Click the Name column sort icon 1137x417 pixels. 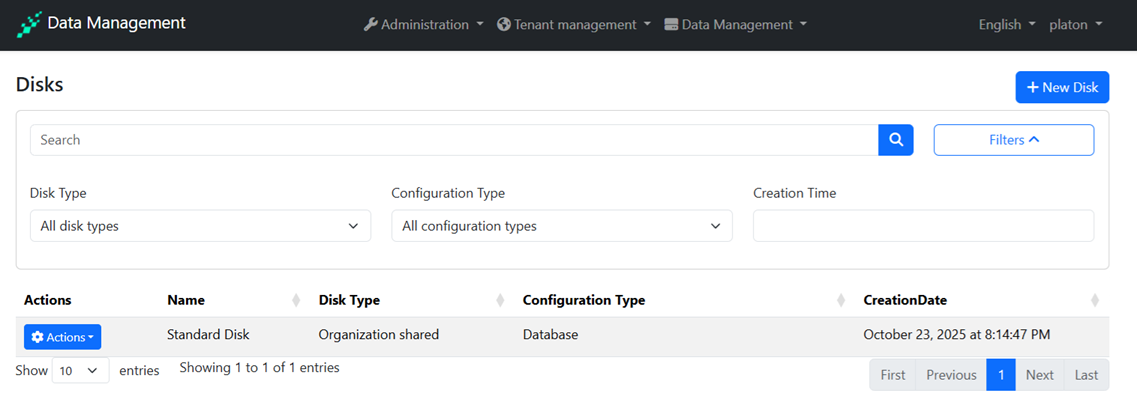coord(296,300)
